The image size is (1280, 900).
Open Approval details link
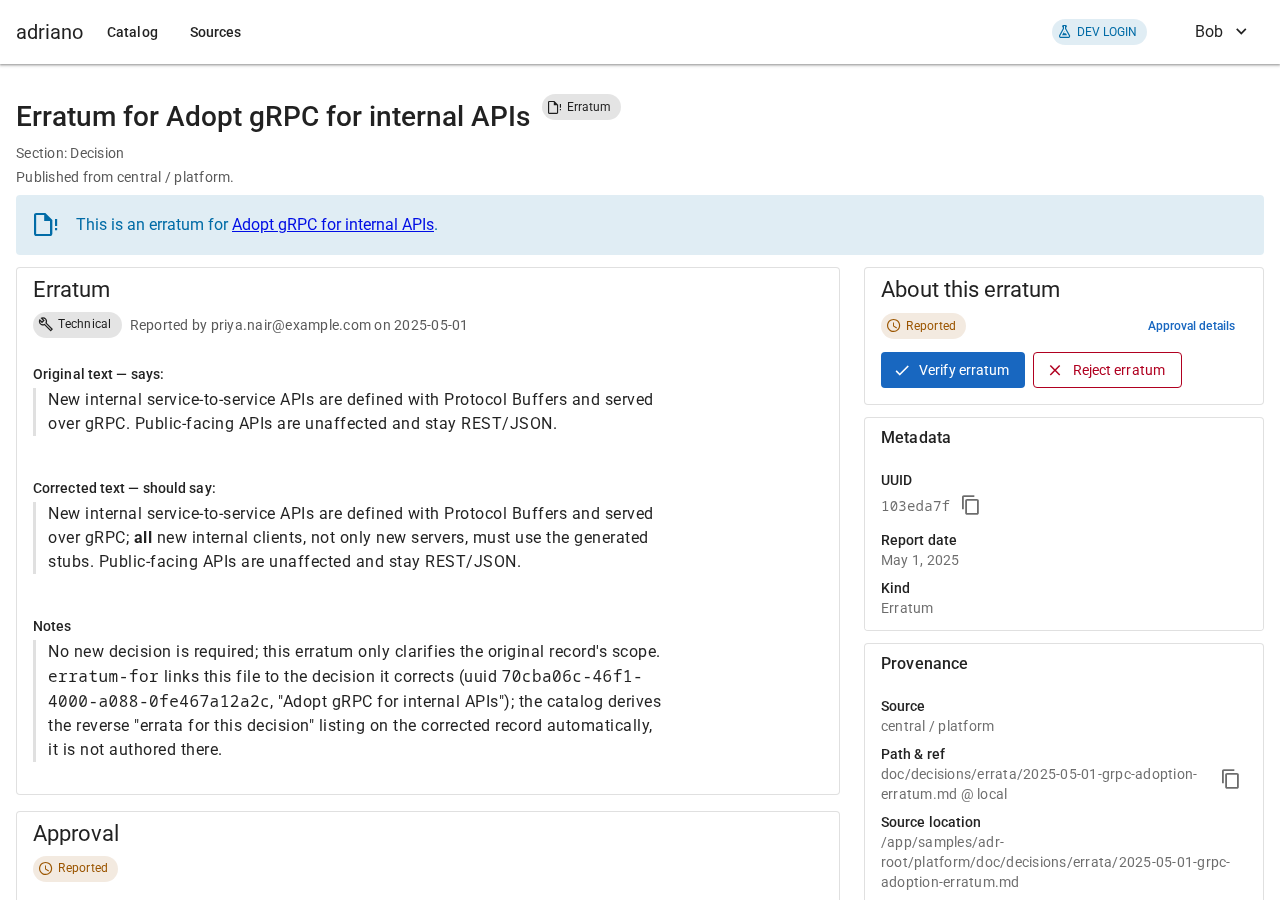pyautogui.click(x=1191, y=326)
